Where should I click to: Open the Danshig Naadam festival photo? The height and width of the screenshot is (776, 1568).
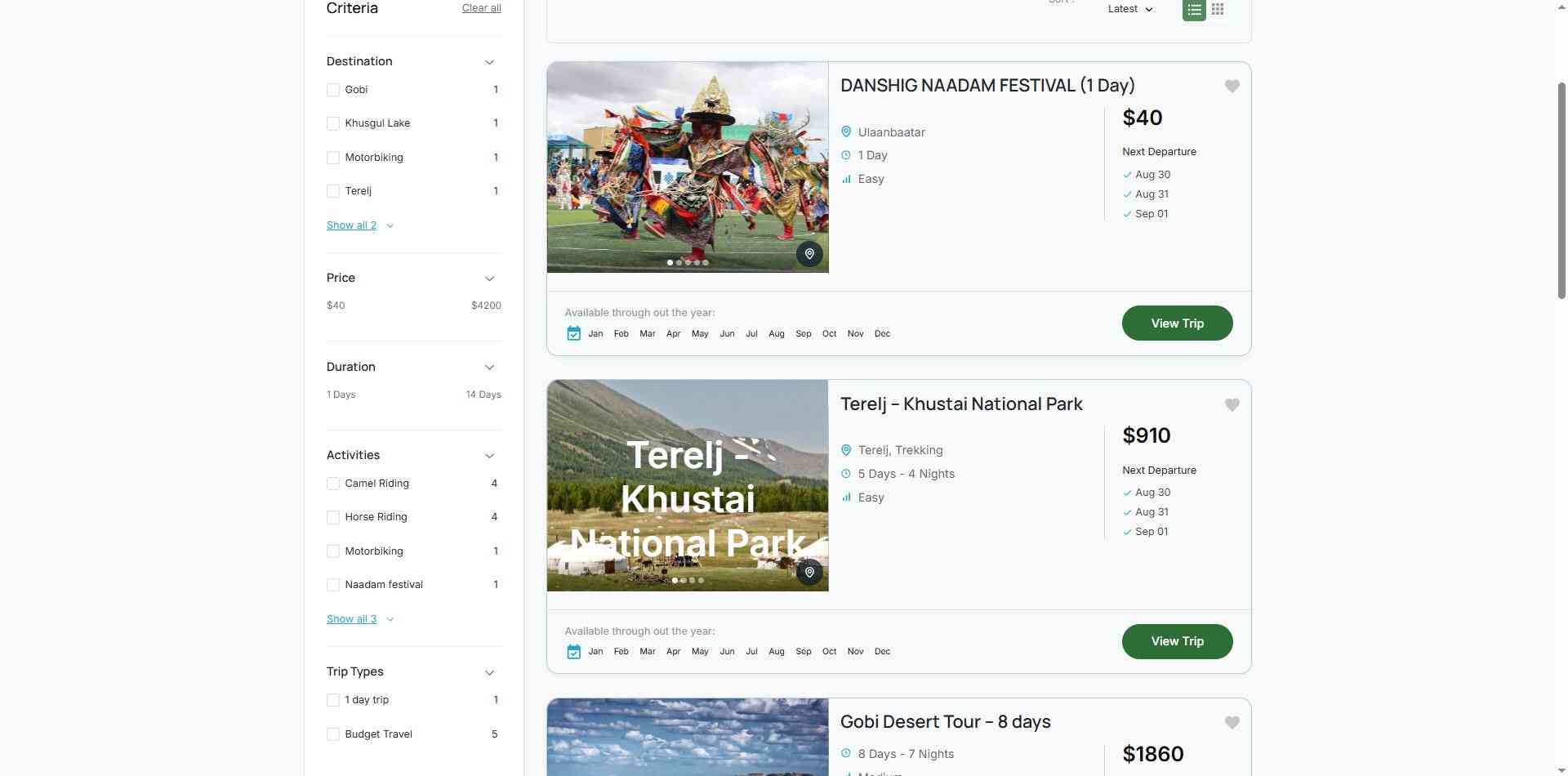pyautogui.click(x=688, y=167)
